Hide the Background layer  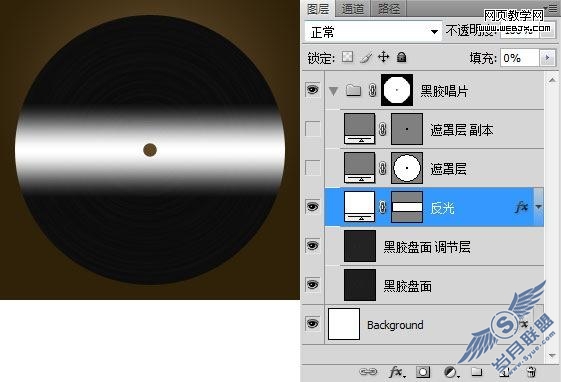pyautogui.click(x=312, y=324)
